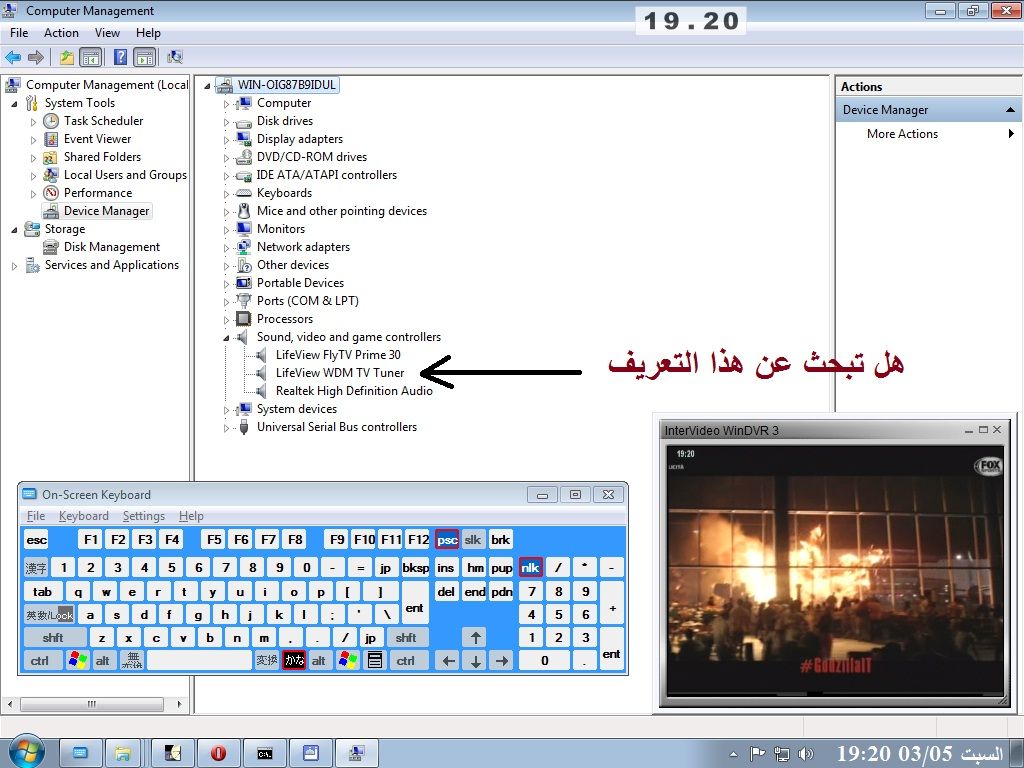Click the left pane scroll right arrow

point(180,704)
